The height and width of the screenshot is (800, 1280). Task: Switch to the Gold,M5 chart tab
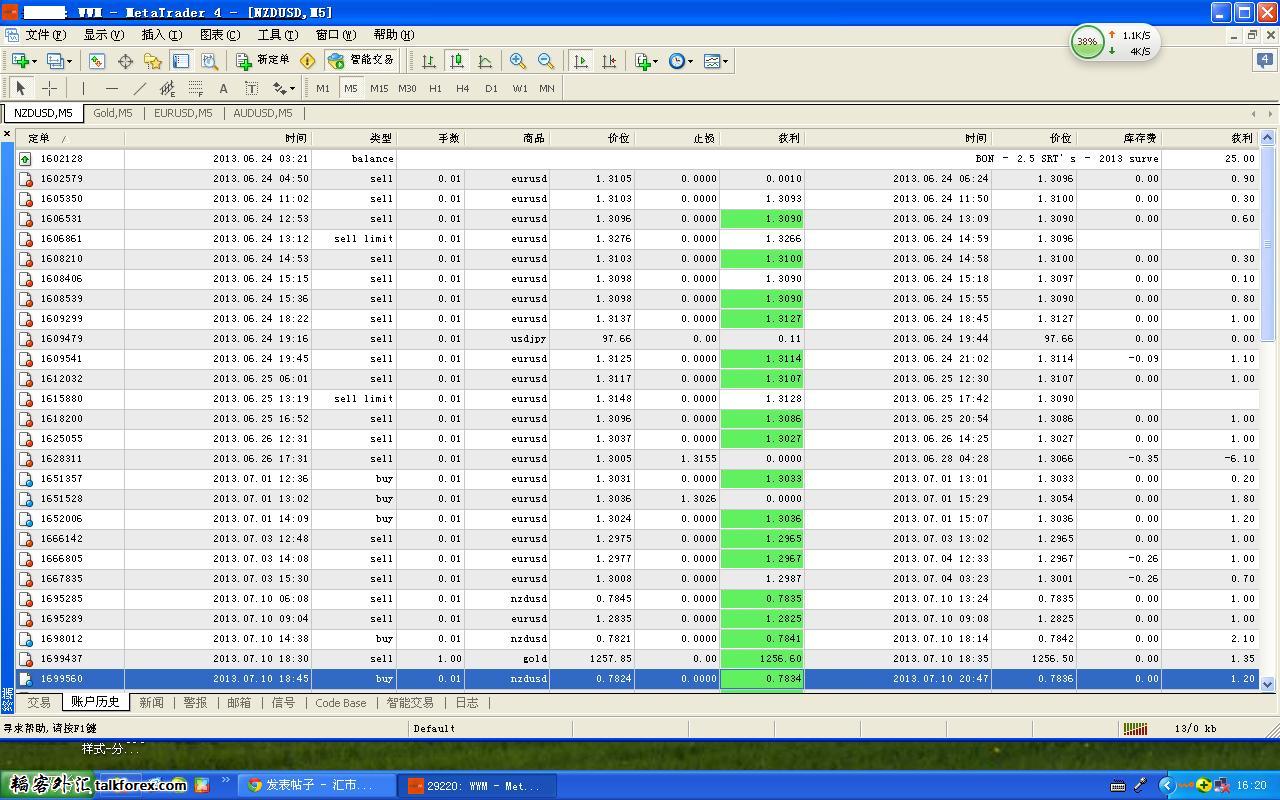click(112, 113)
